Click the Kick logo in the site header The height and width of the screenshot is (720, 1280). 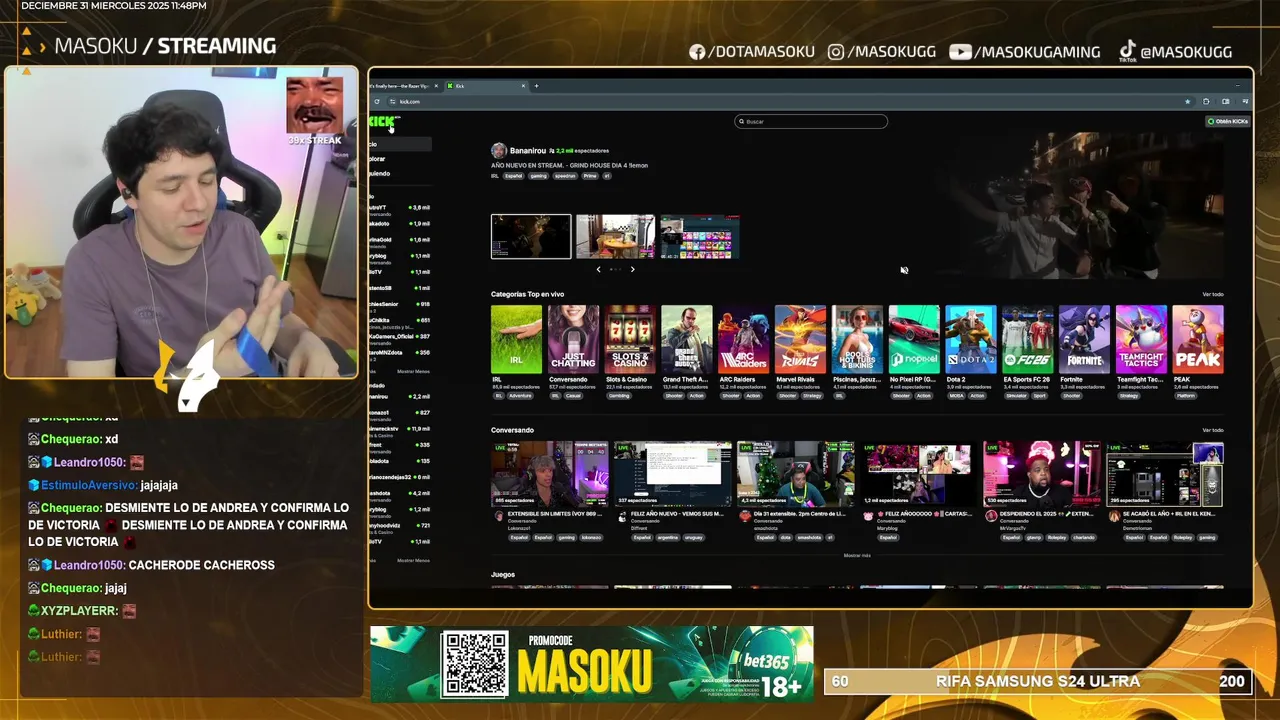click(384, 121)
